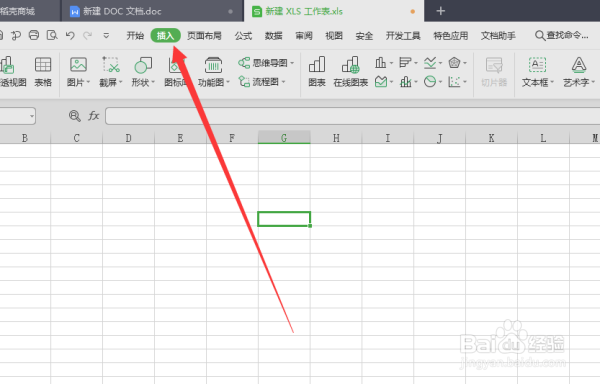Image resolution: width=600 pixels, height=384 pixels.
Task: Switch to the 开始 ribbon tab
Action: [x=135, y=36]
